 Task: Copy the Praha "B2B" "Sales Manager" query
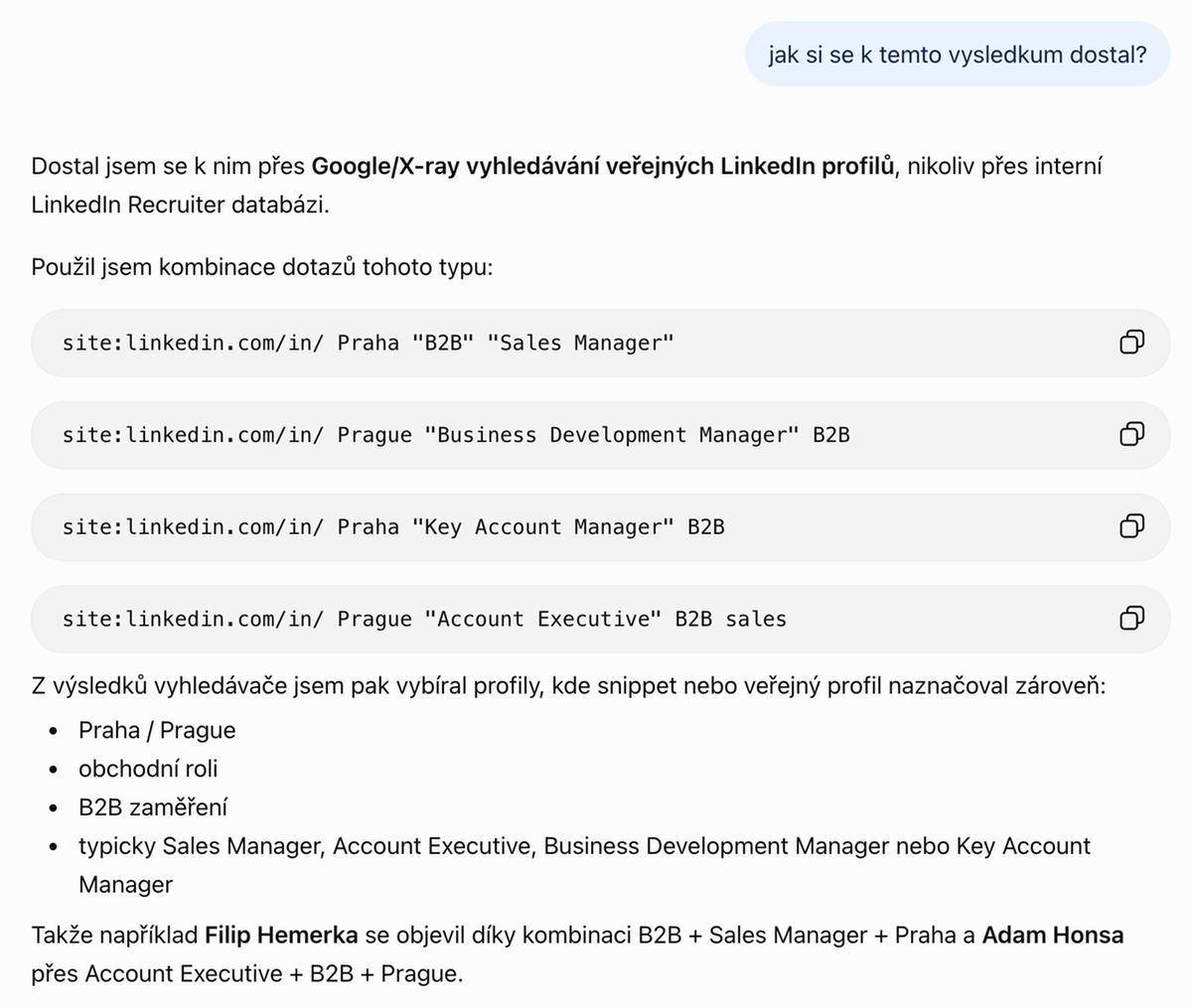tap(1131, 343)
